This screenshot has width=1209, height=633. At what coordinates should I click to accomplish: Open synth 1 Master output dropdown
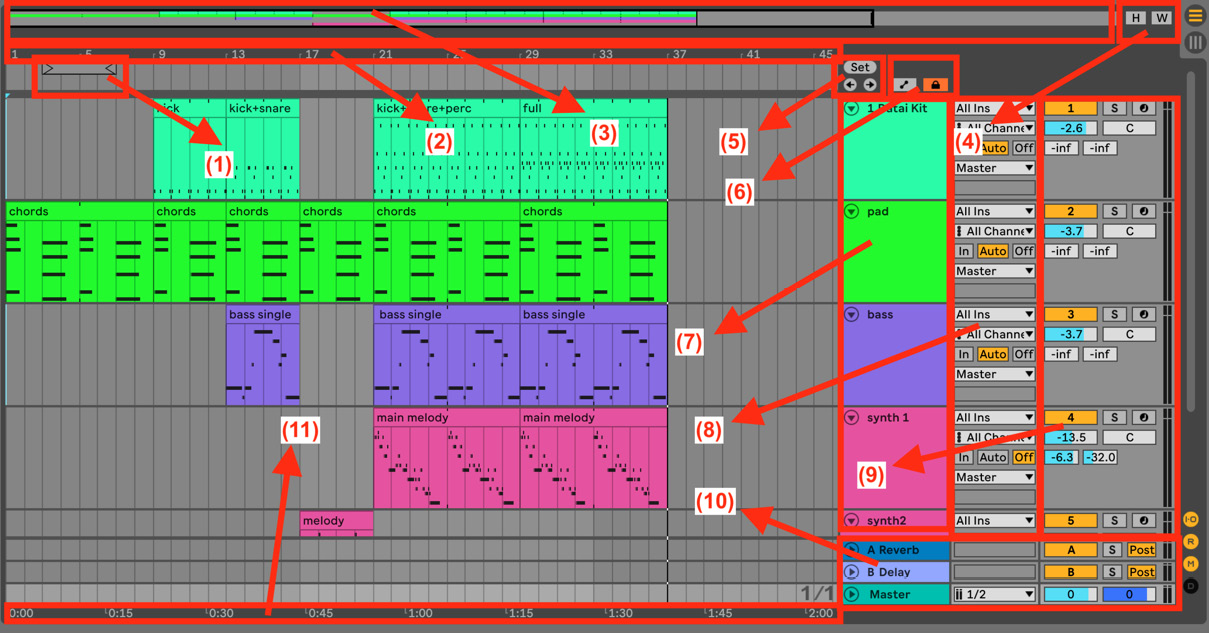point(995,477)
